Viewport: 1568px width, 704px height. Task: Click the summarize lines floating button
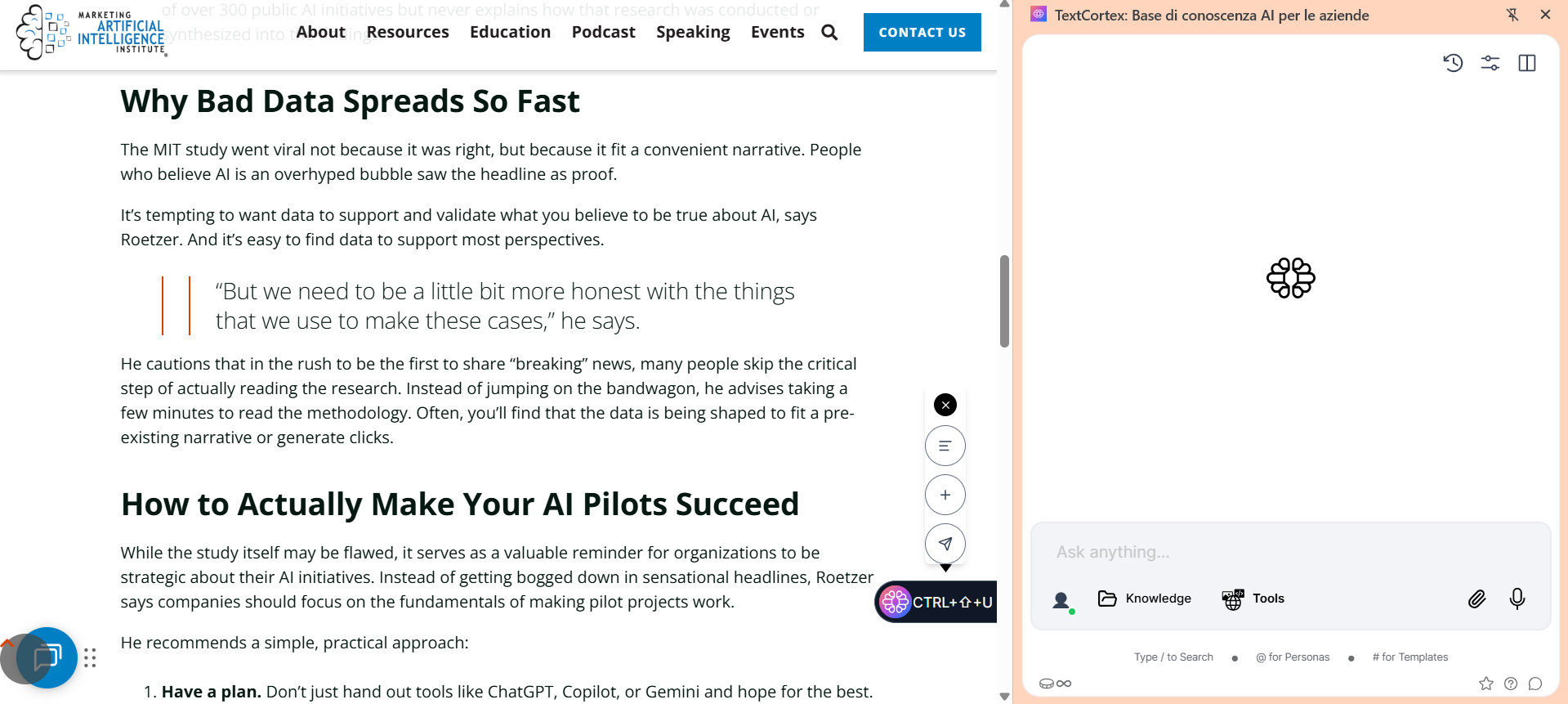click(945, 446)
